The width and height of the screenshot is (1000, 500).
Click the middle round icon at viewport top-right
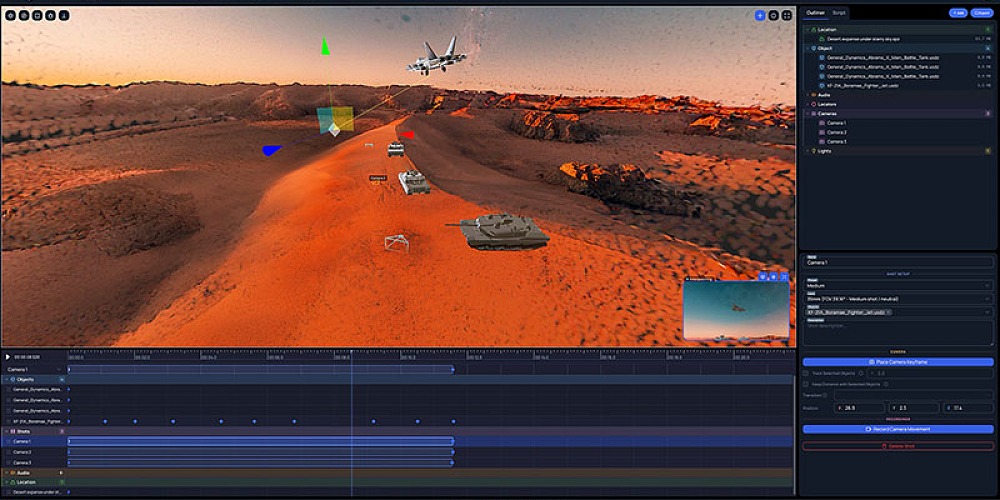click(x=773, y=15)
